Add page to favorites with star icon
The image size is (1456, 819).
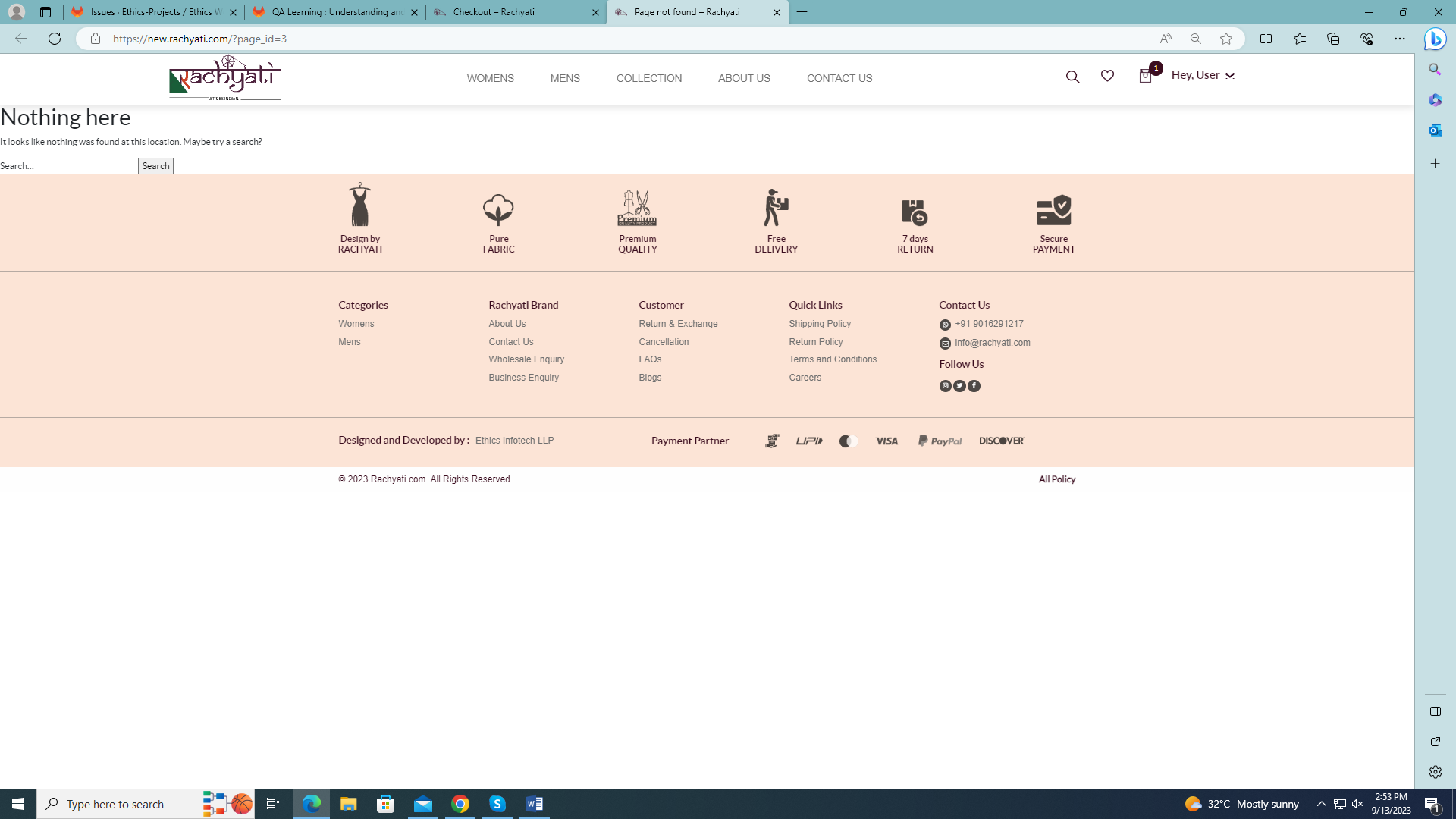(x=1226, y=39)
